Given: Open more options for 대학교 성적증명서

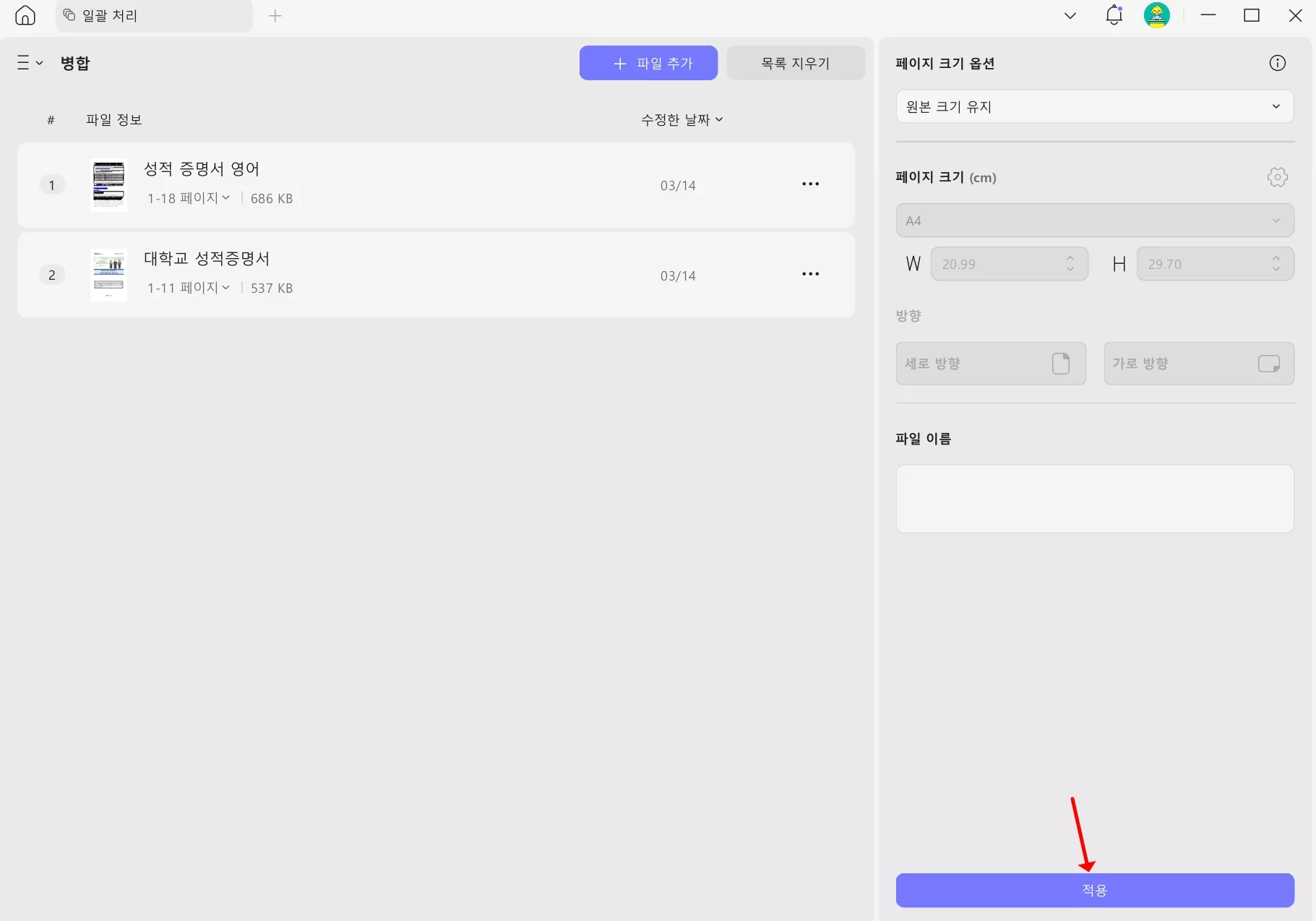Looking at the screenshot, I should click(x=809, y=274).
